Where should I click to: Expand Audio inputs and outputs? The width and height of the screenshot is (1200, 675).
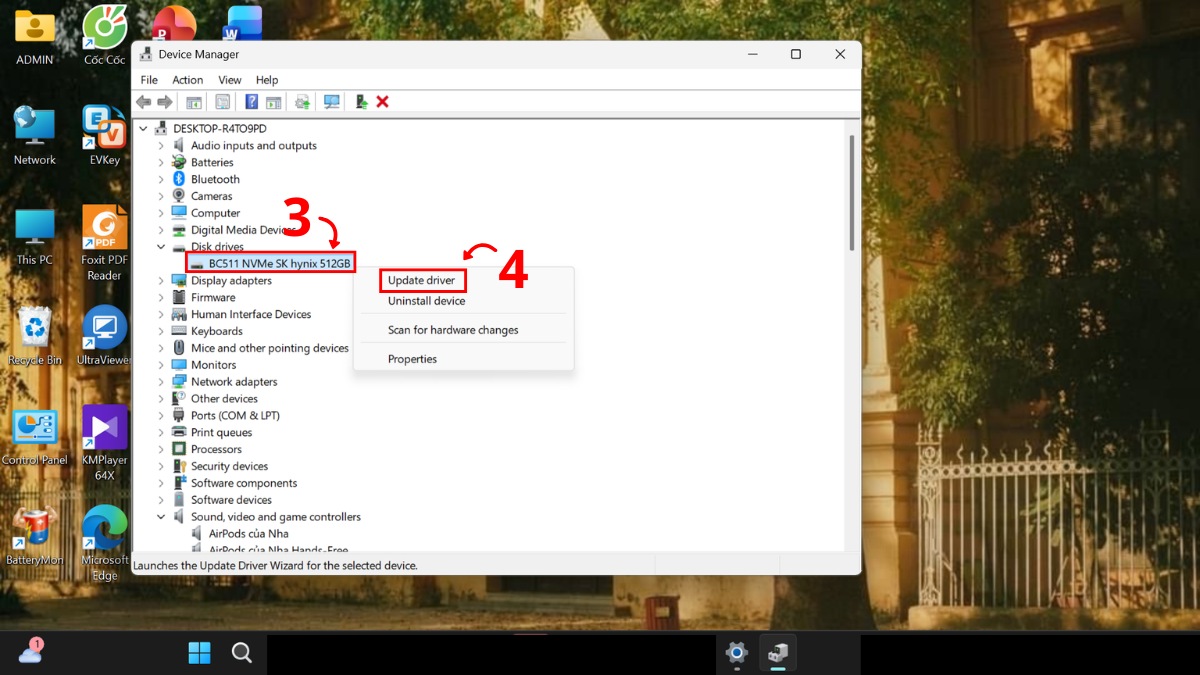click(x=161, y=146)
